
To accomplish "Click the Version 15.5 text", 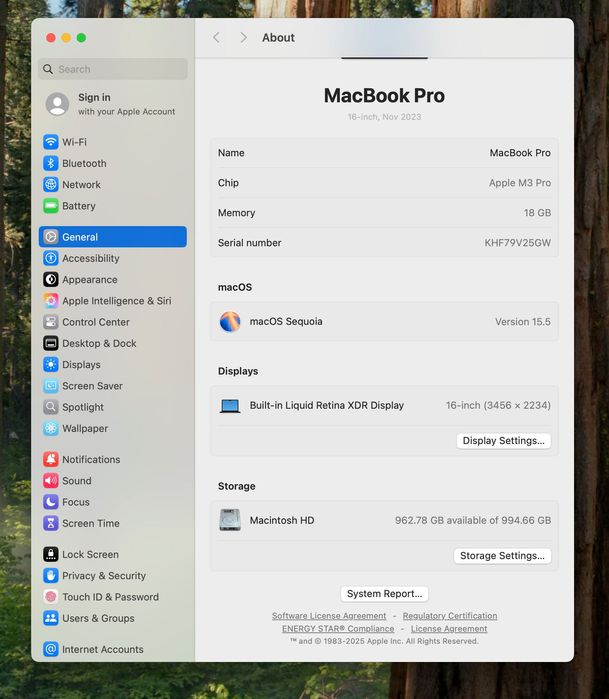I will pos(523,322).
